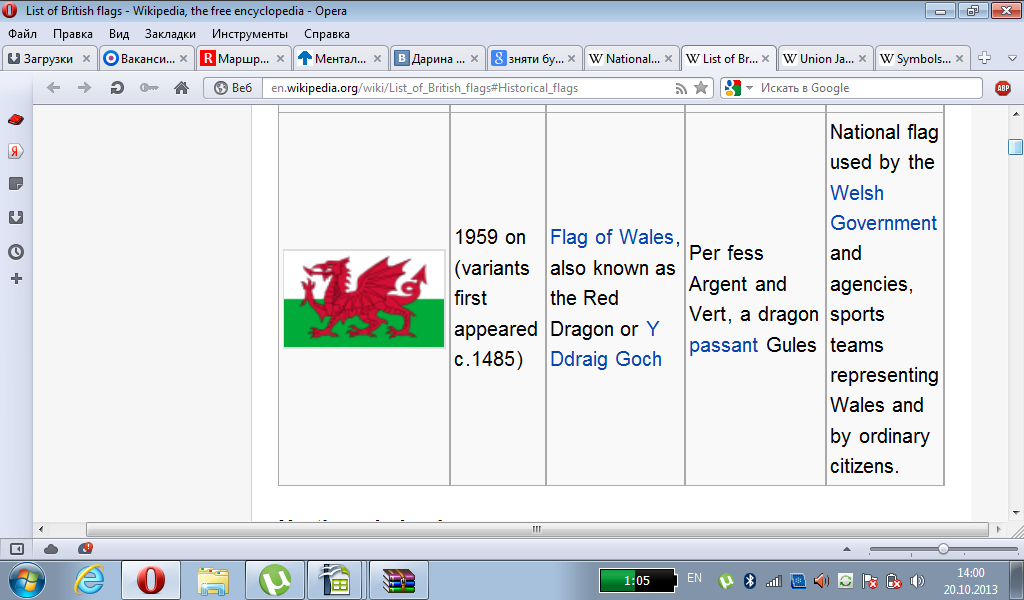Viewport: 1024px width, 600px height.
Task: Open the Правка menu
Action: (72, 34)
